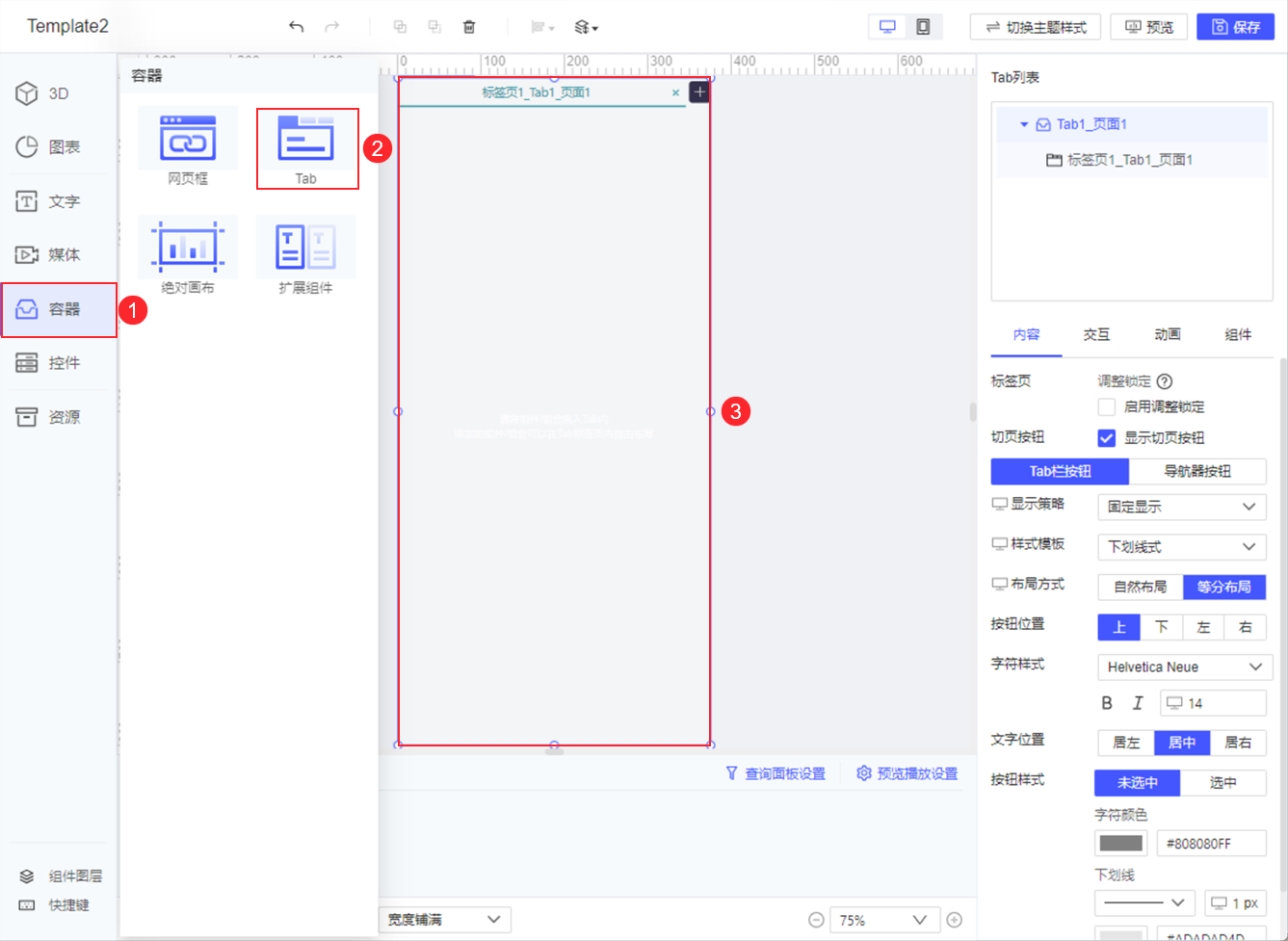This screenshot has width=1288, height=941.
Task: Open 预览播放设置 at the bottom
Action: pyautogui.click(x=907, y=772)
